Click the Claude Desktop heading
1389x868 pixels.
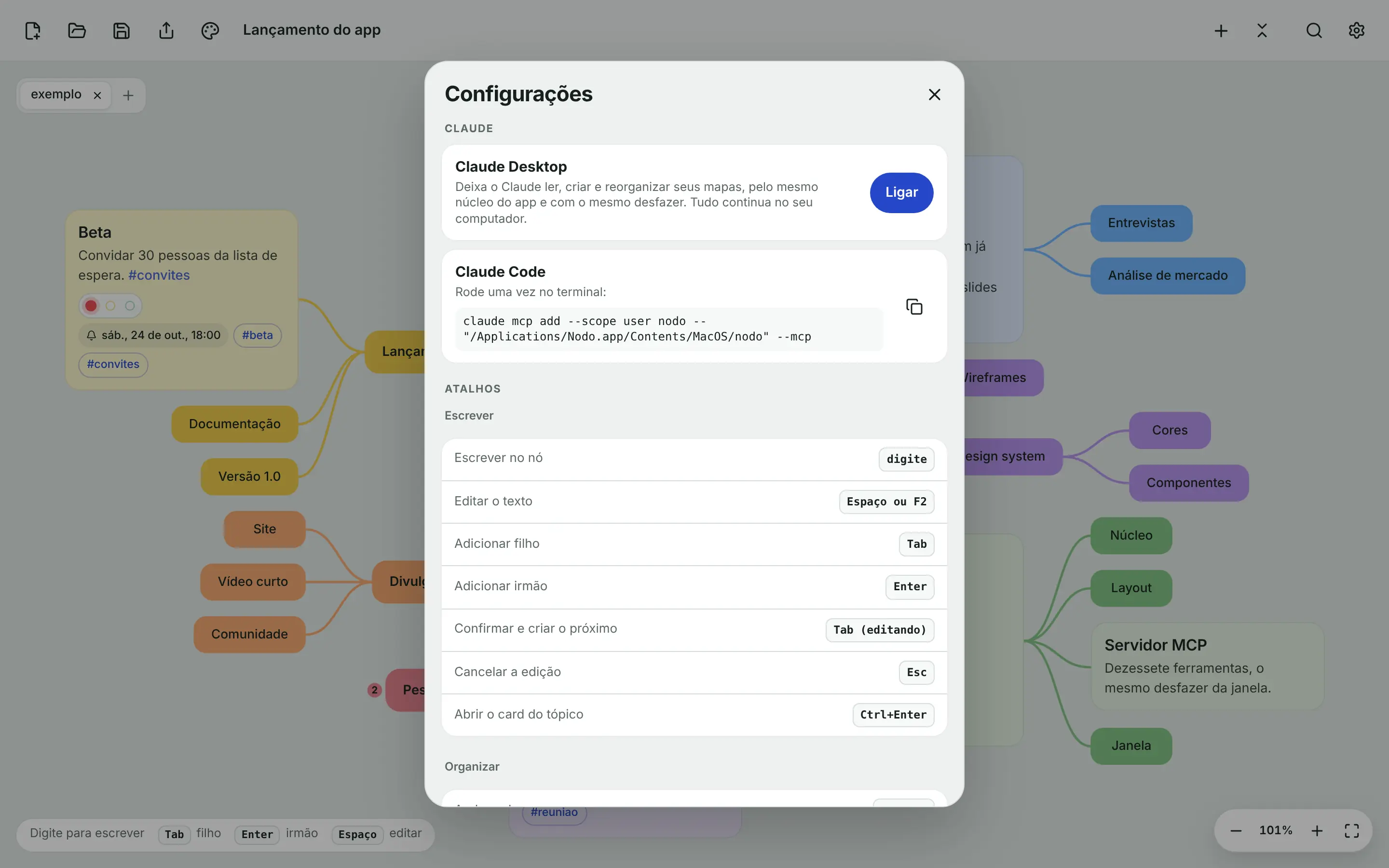[x=511, y=166]
